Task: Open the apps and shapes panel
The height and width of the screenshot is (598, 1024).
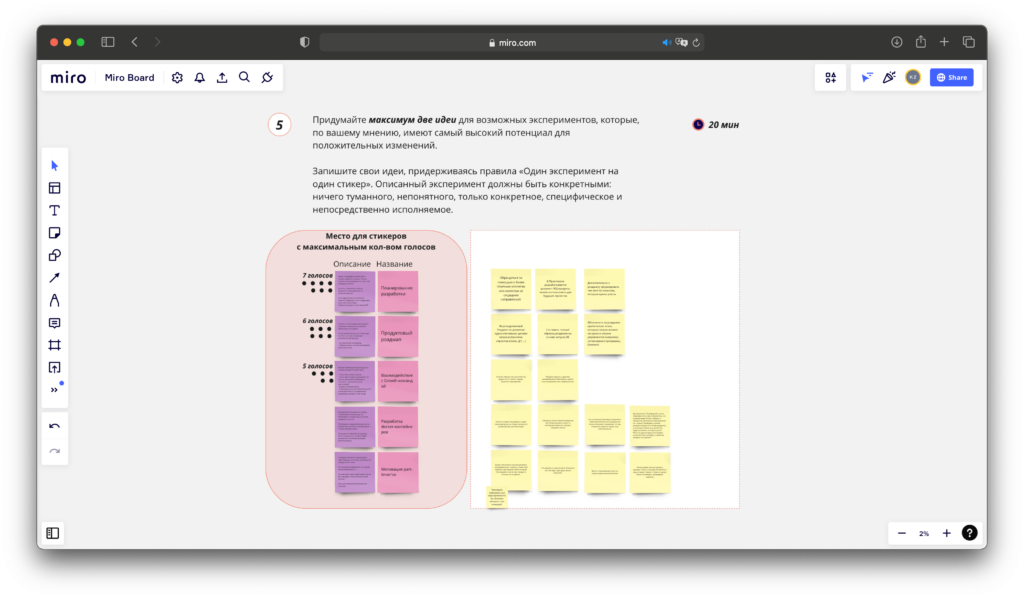Action: pyautogui.click(x=830, y=78)
